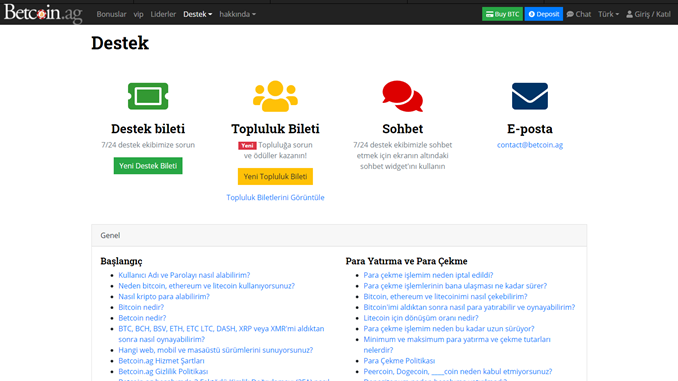Open Betcoin.ag Hizmet Şartları link

tap(161, 361)
